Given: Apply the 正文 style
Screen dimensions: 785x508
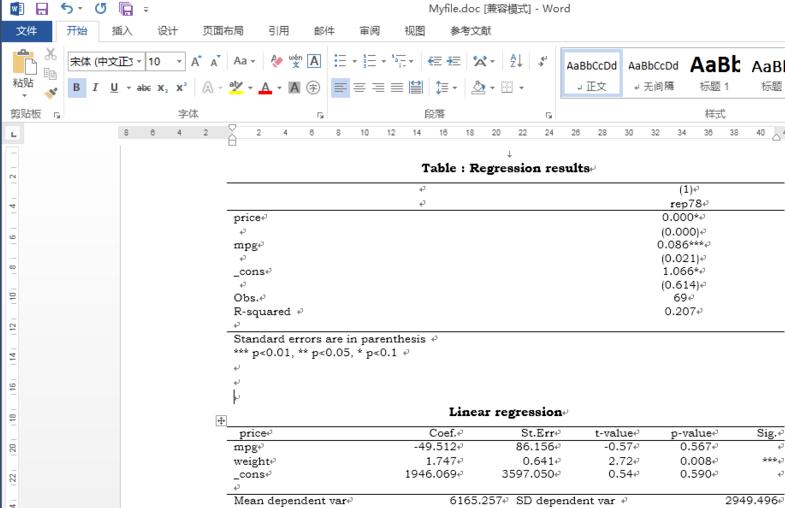Looking at the screenshot, I should tap(591, 74).
